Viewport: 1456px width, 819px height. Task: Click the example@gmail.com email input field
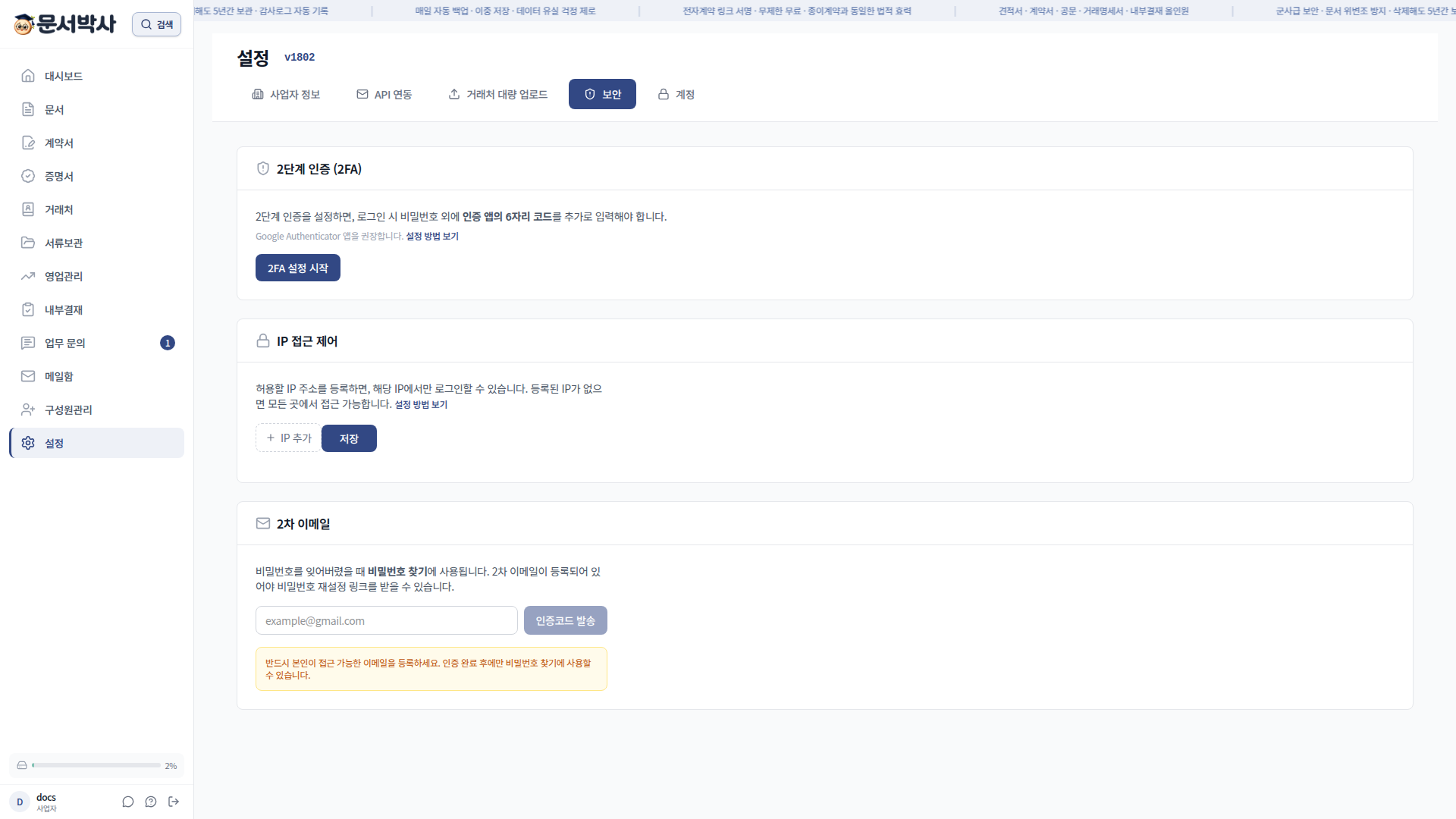click(x=387, y=620)
